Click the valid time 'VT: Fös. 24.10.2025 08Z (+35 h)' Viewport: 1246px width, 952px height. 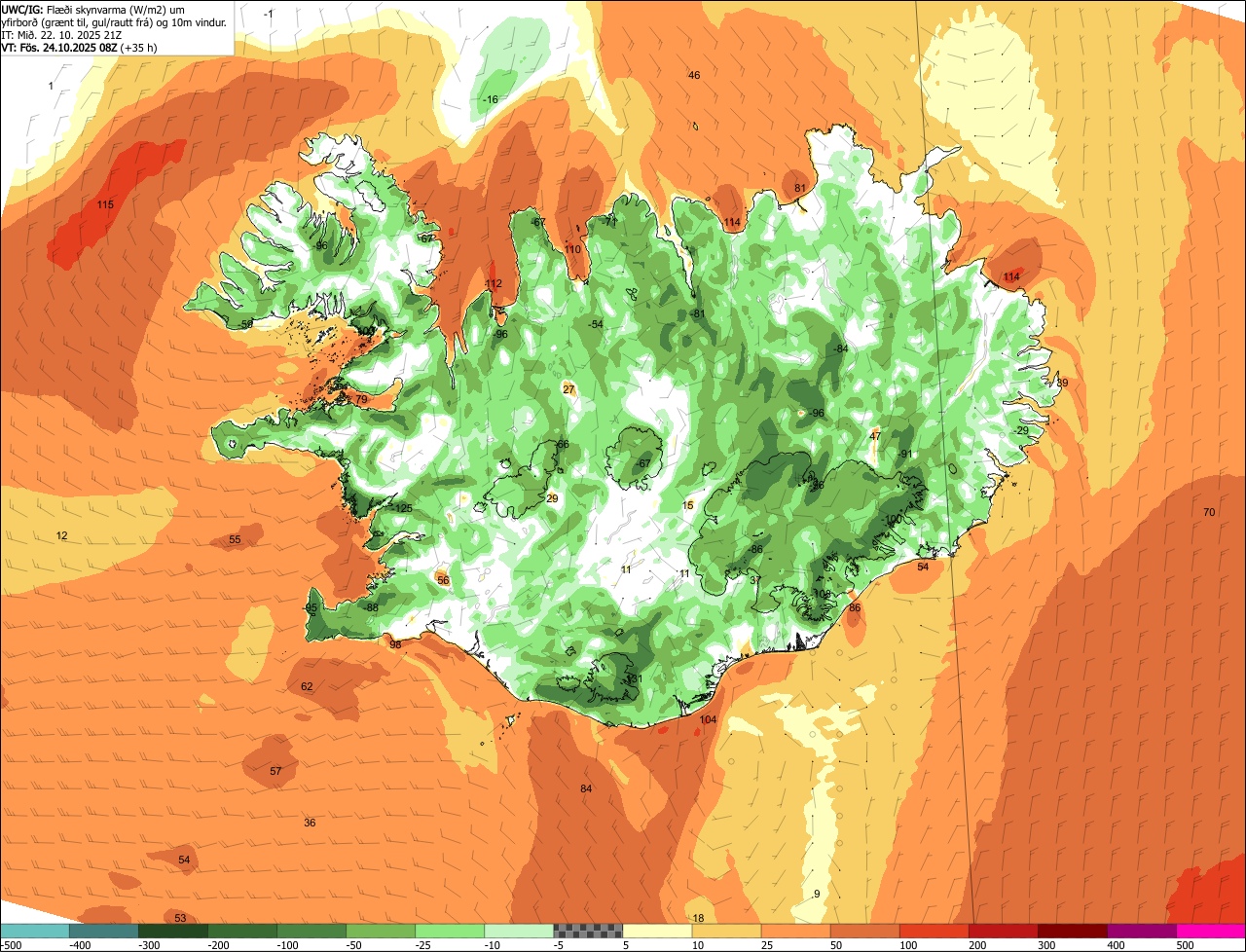[79, 47]
